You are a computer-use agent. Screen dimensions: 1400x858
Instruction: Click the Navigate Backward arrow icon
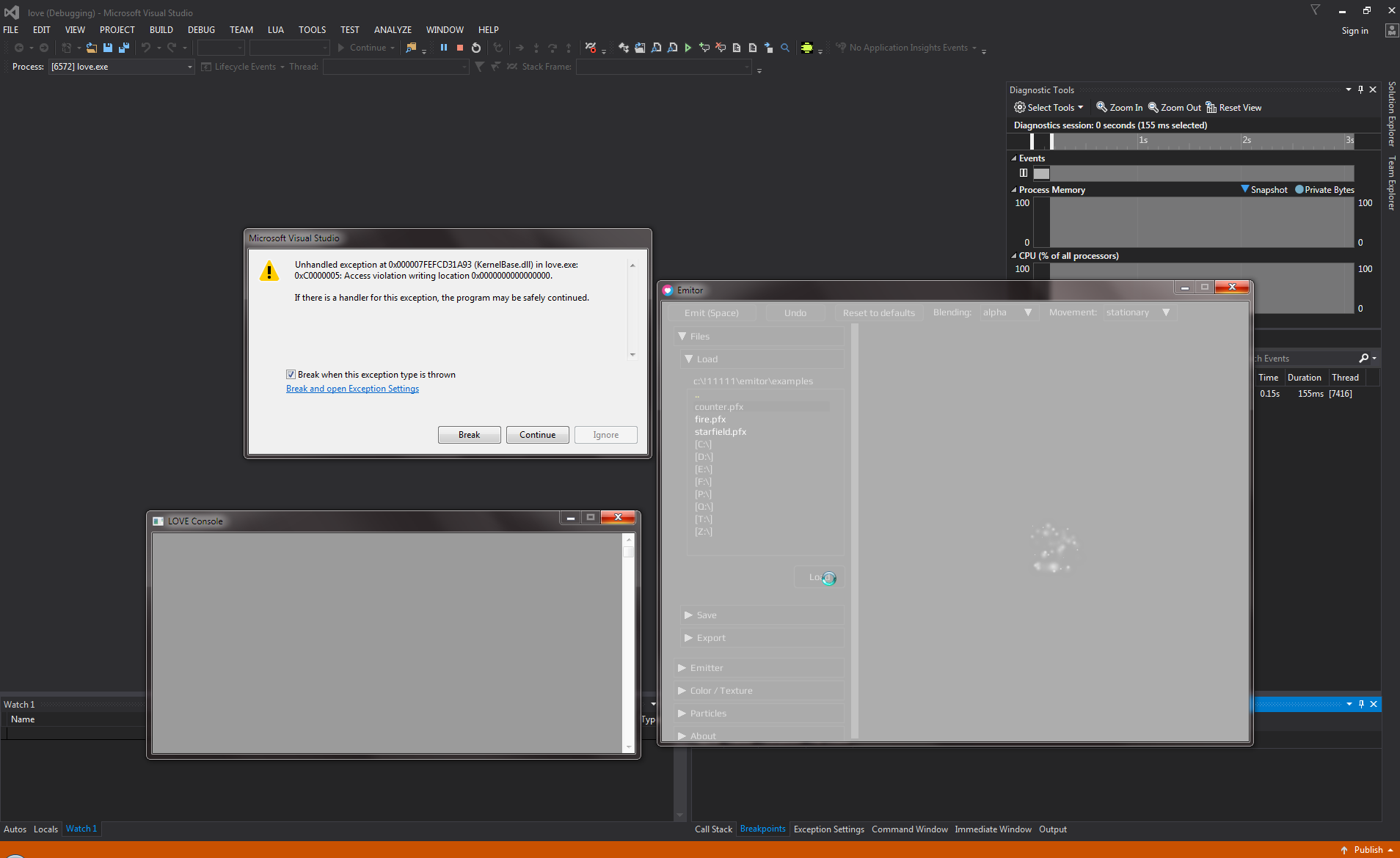[x=20, y=48]
